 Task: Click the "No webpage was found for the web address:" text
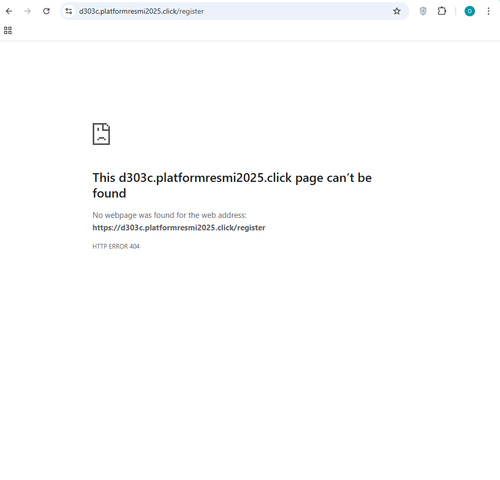169,215
